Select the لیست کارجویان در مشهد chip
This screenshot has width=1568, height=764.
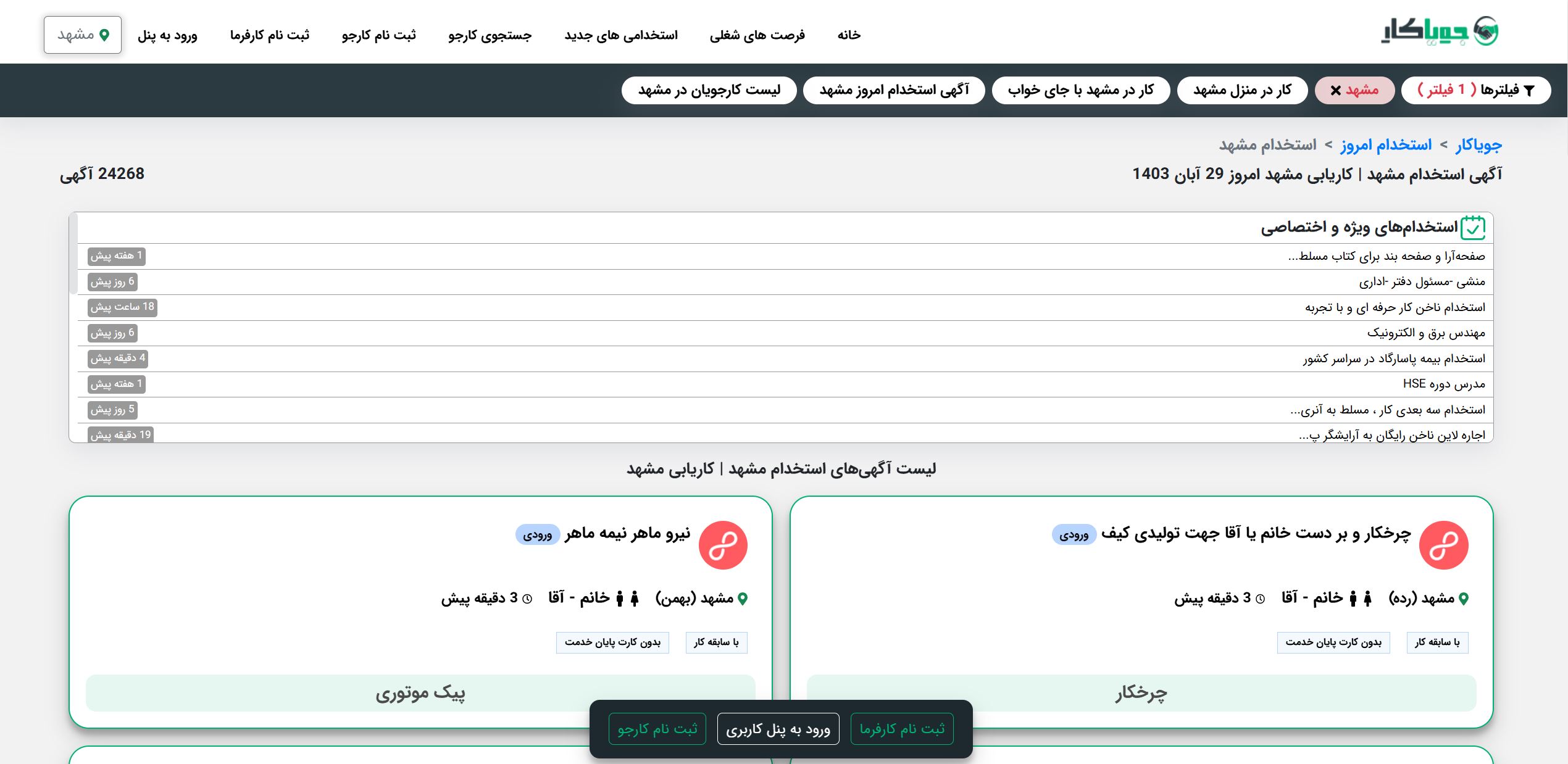(709, 91)
